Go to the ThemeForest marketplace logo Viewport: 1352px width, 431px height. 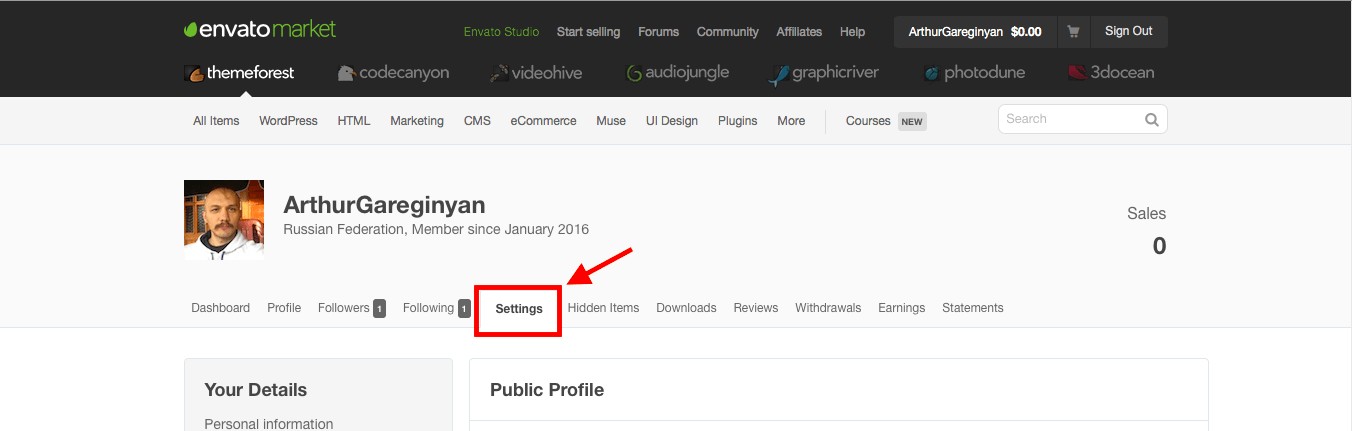coord(239,73)
